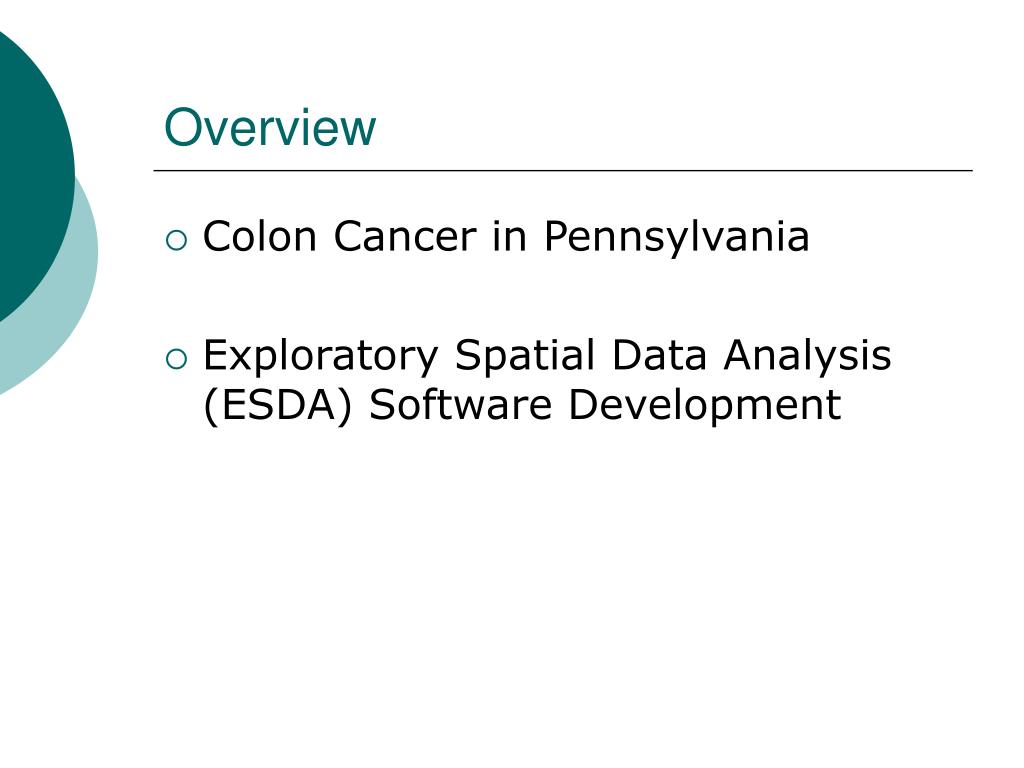Click the word Cancer in first bullet
The height and width of the screenshot is (768, 1024).
tap(406, 236)
